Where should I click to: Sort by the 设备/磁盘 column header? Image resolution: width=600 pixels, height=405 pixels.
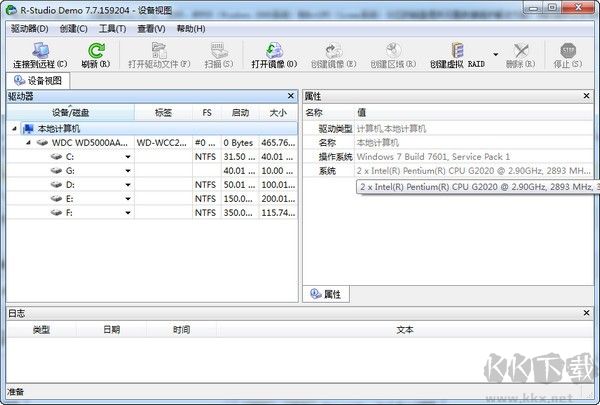coord(70,113)
